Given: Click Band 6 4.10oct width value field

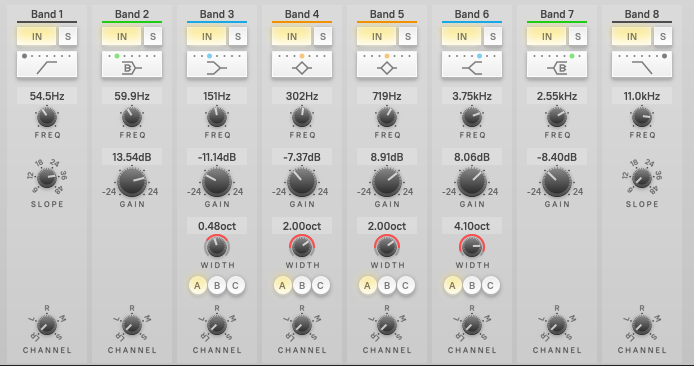Looking at the screenshot, I should click(472, 226).
